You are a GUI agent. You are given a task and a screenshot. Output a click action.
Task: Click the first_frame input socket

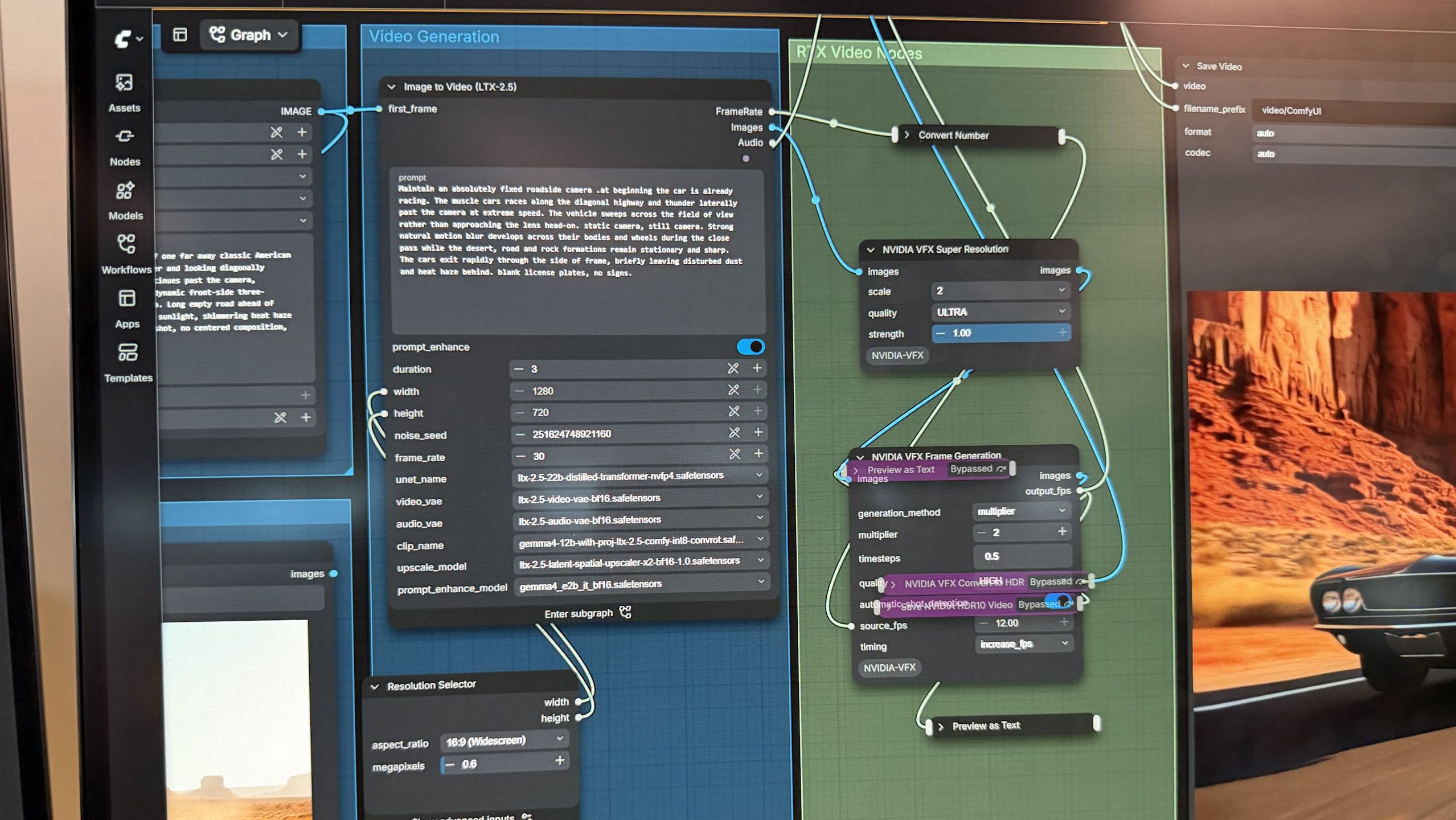pyautogui.click(x=379, y=109)
